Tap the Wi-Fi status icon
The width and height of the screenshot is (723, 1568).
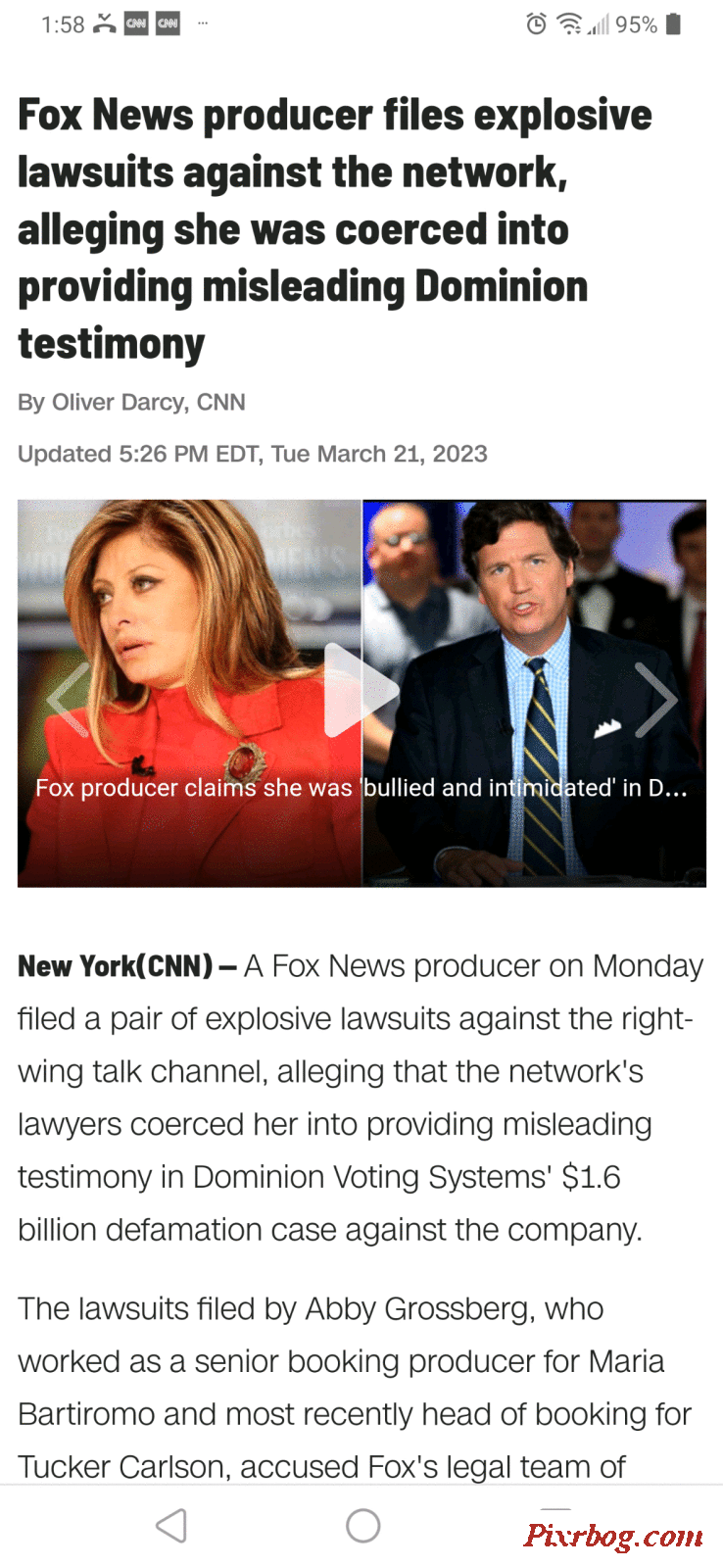pyautogui.click(x=569, y=24)
